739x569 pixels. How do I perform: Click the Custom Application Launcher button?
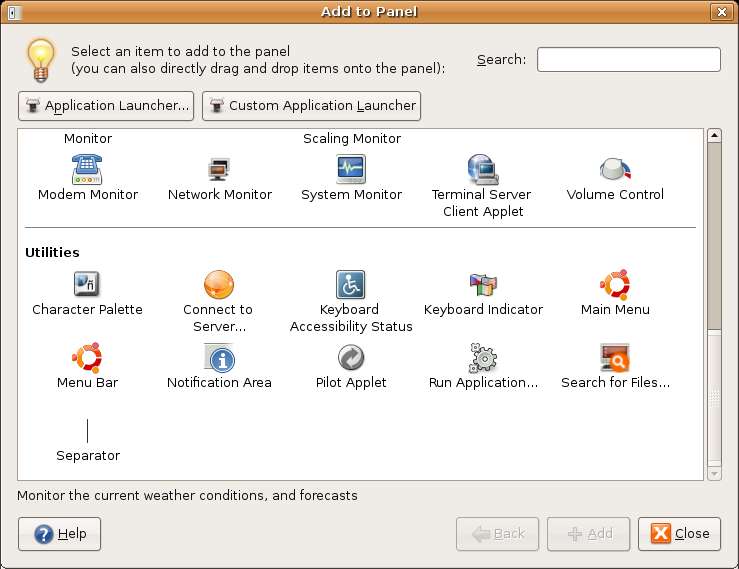[x=311, y=106]
